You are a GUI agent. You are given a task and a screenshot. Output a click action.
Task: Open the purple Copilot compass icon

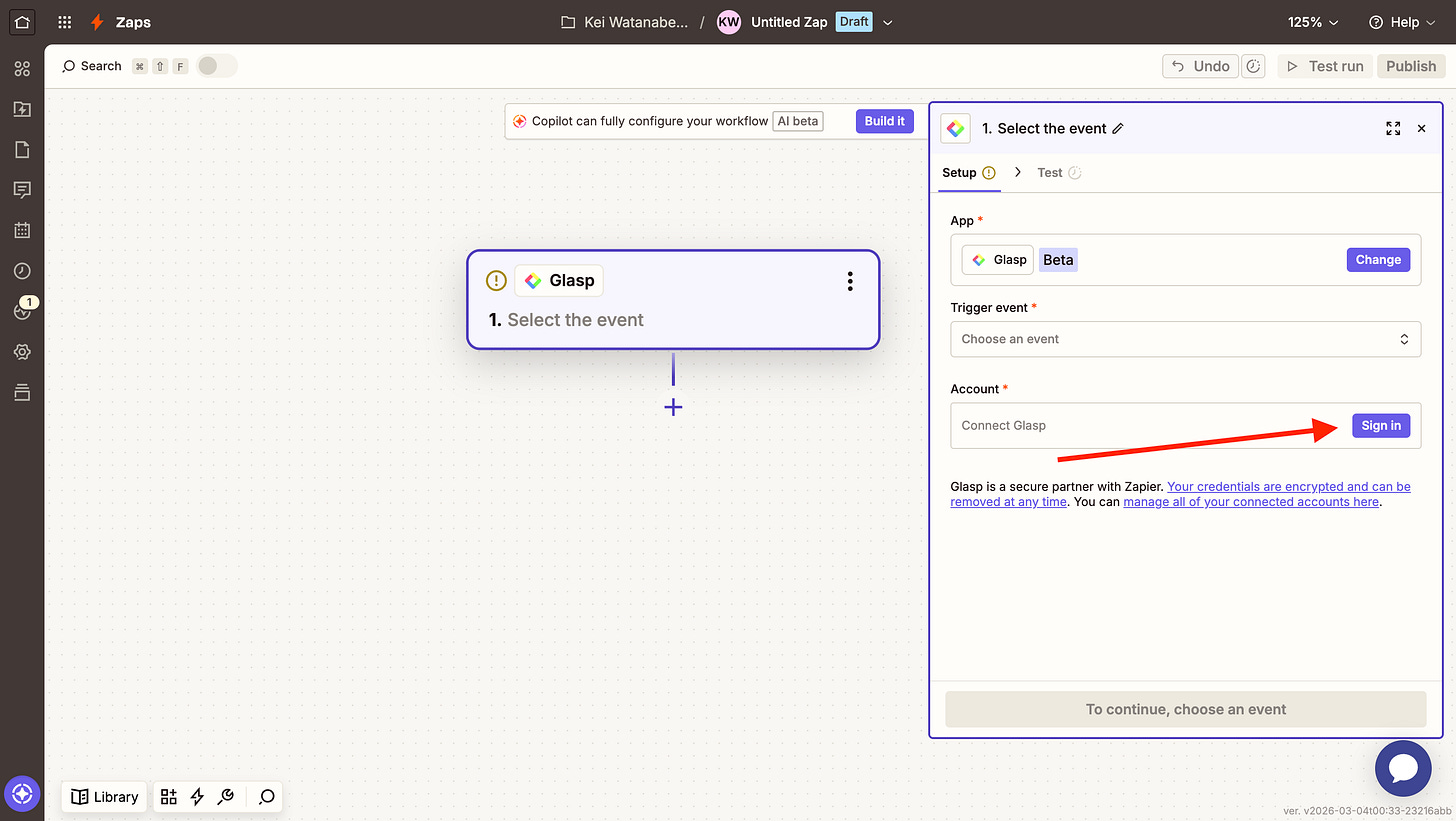pos(22,794)
